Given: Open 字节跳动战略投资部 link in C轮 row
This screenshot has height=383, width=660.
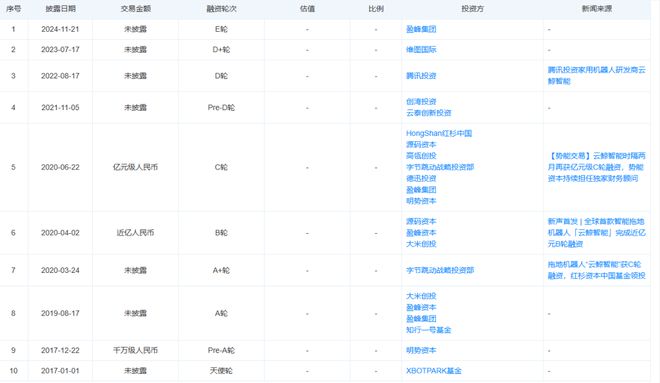Looking at the screenshot, I should click(440, 167).
